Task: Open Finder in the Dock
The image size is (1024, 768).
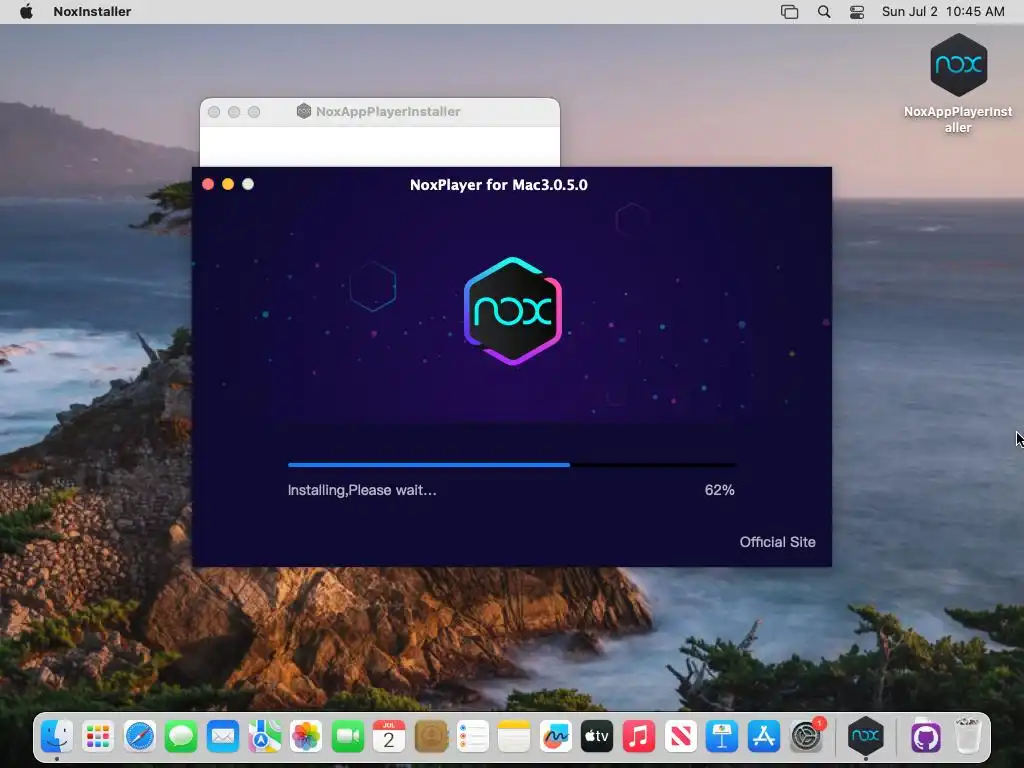Action: coord(57,737)
